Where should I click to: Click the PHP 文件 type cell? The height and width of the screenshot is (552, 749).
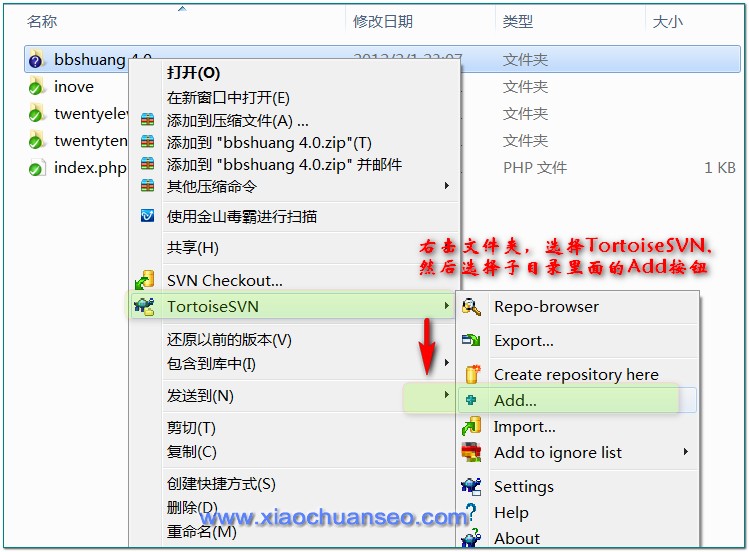pyautogui.click(x=535, y=168)
